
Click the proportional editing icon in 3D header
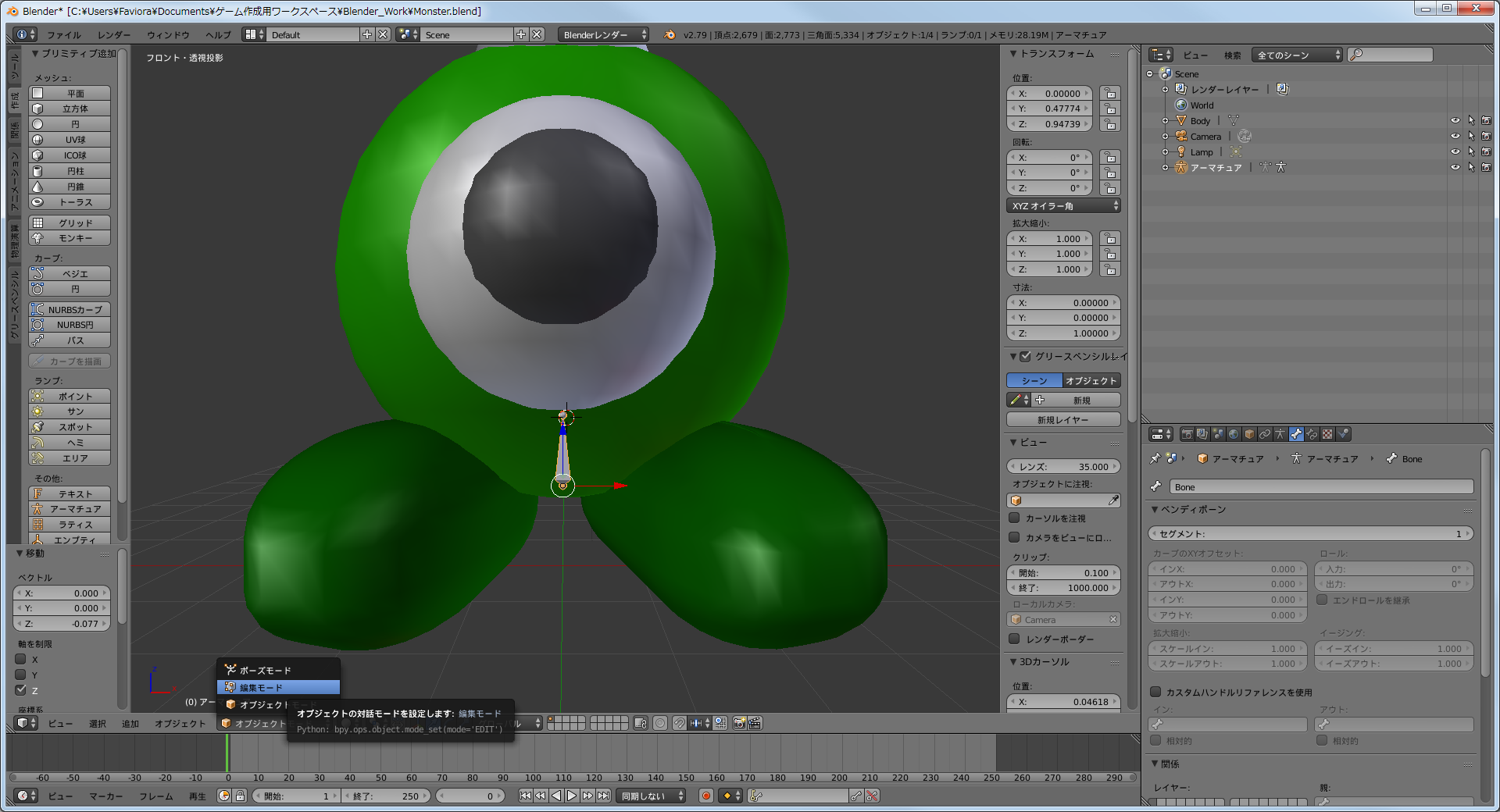coord(660,723)
